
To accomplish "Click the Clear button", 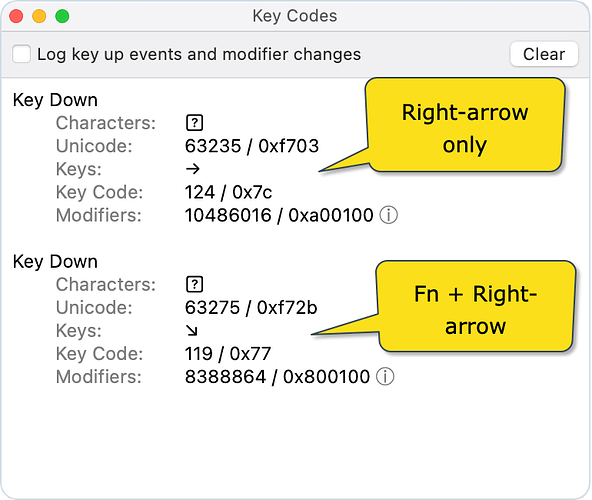I will click(x=544, y=54).
